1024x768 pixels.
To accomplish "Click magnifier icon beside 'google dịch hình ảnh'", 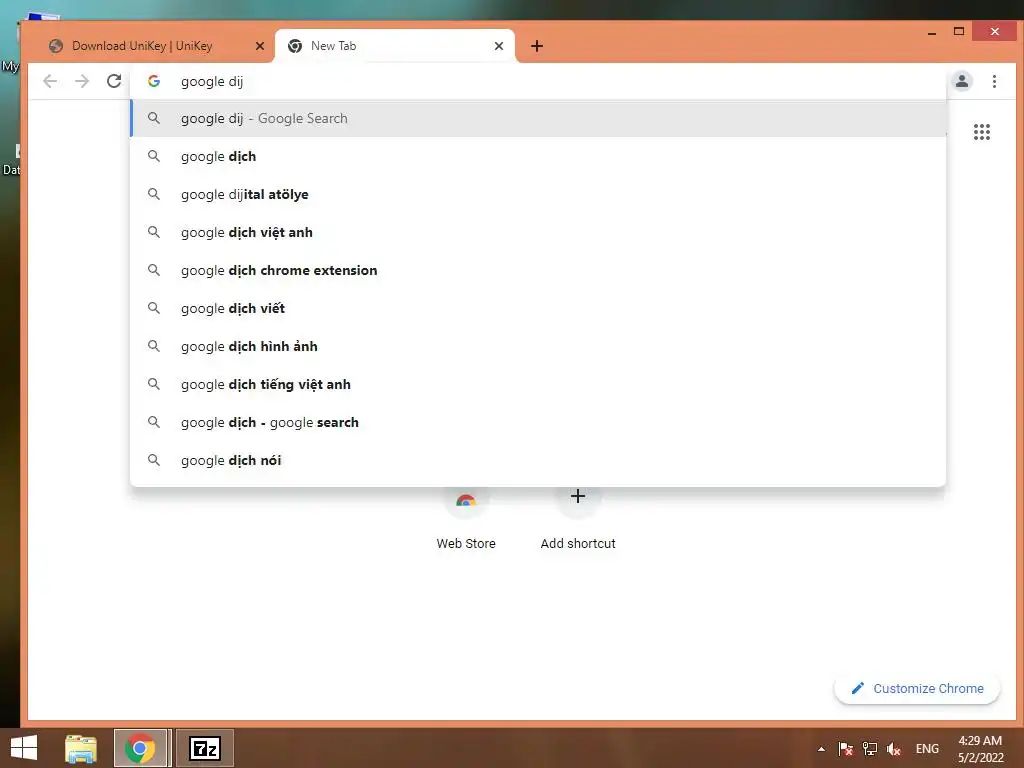I will (x=153, y=346).
